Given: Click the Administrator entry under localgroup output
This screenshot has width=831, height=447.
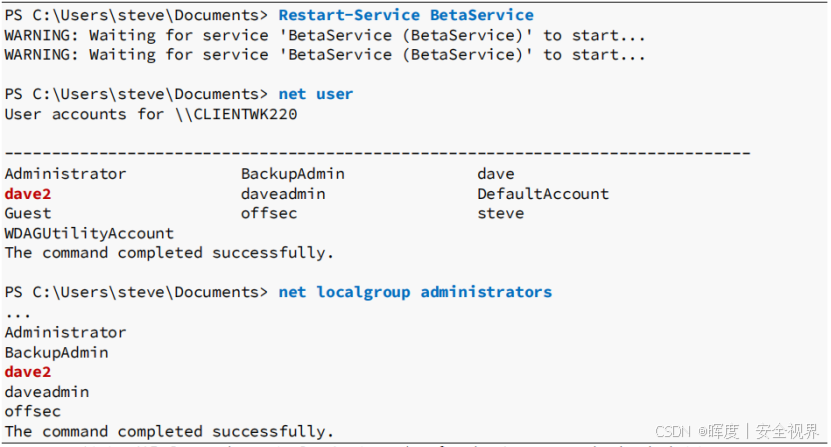Looking at the screenshot, I should pos(66,332).
